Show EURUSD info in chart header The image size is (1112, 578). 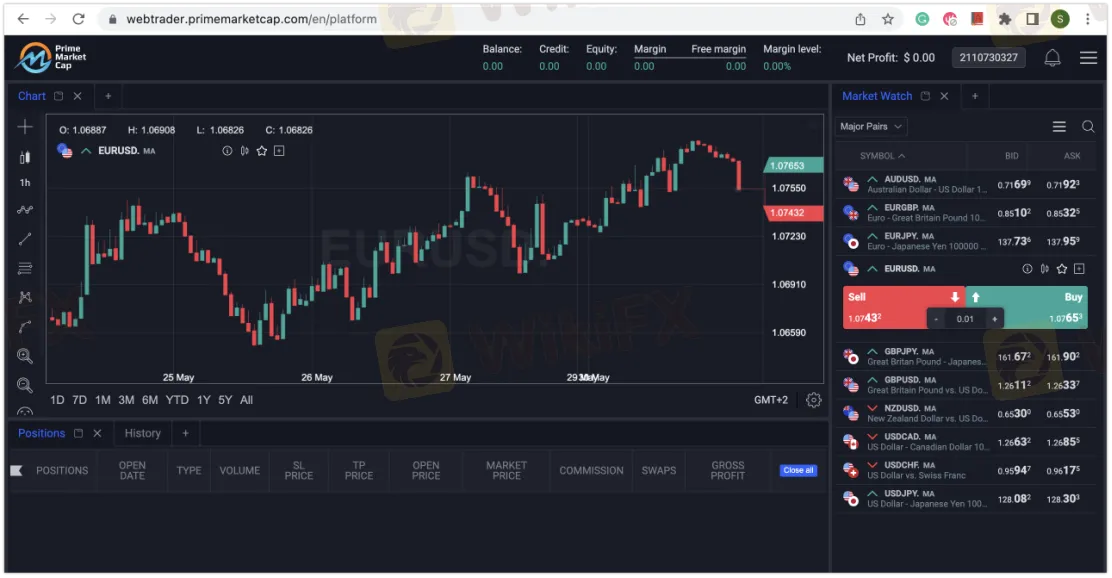click(227, 150)
